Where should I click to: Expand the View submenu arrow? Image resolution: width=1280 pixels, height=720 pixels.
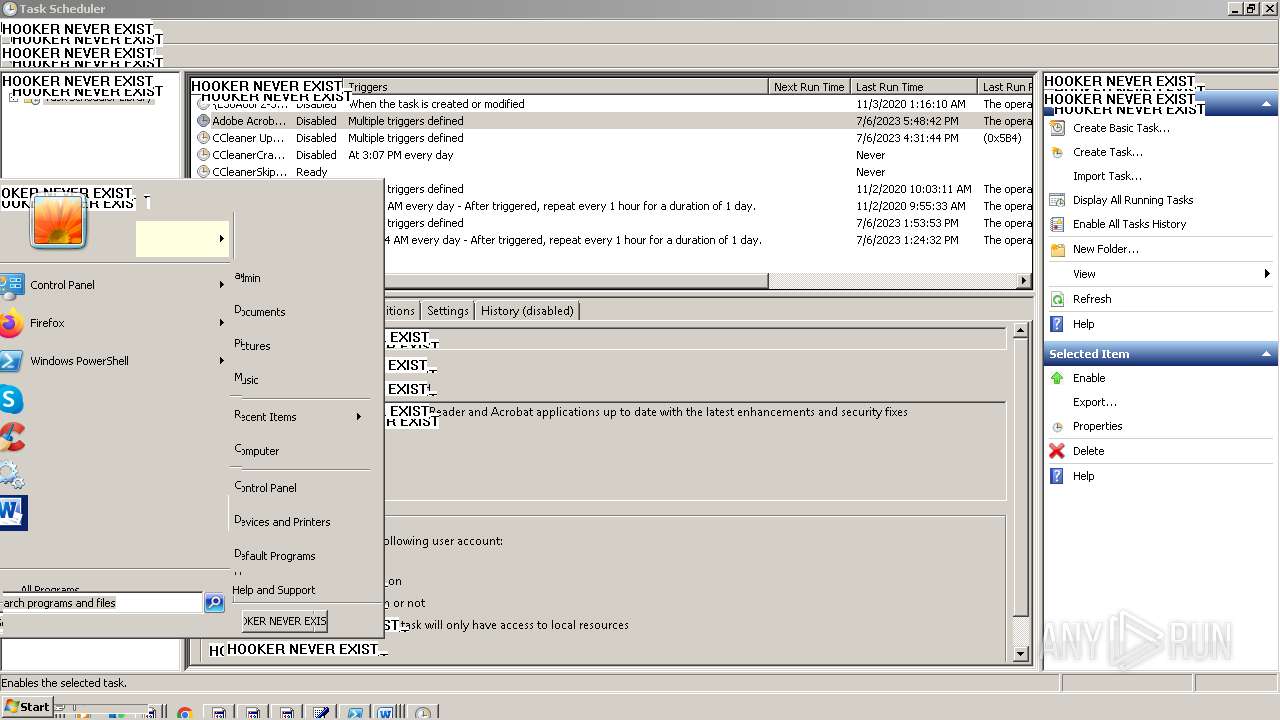click(1266, 274)
